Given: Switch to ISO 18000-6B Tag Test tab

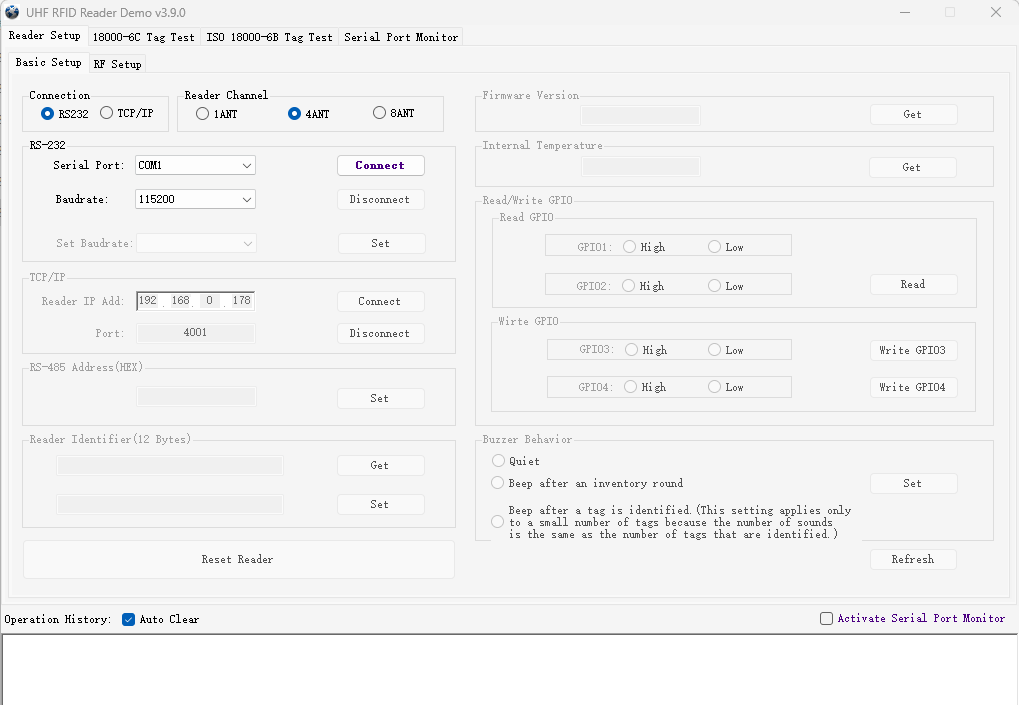Looking at the screenshot, I should 269,38.
